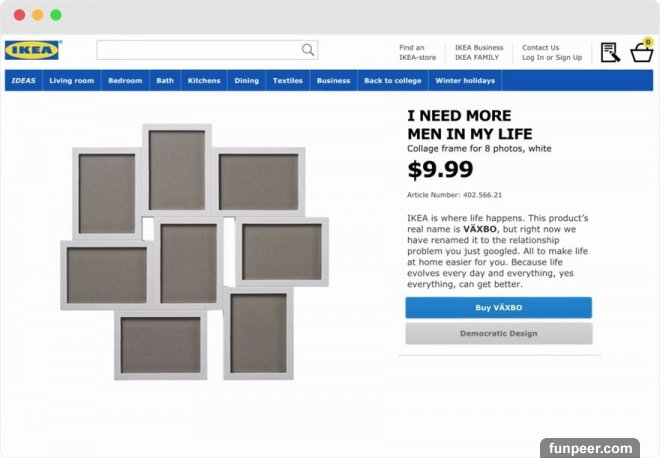Go to the Kitchens section

click(x=204, y=81)
